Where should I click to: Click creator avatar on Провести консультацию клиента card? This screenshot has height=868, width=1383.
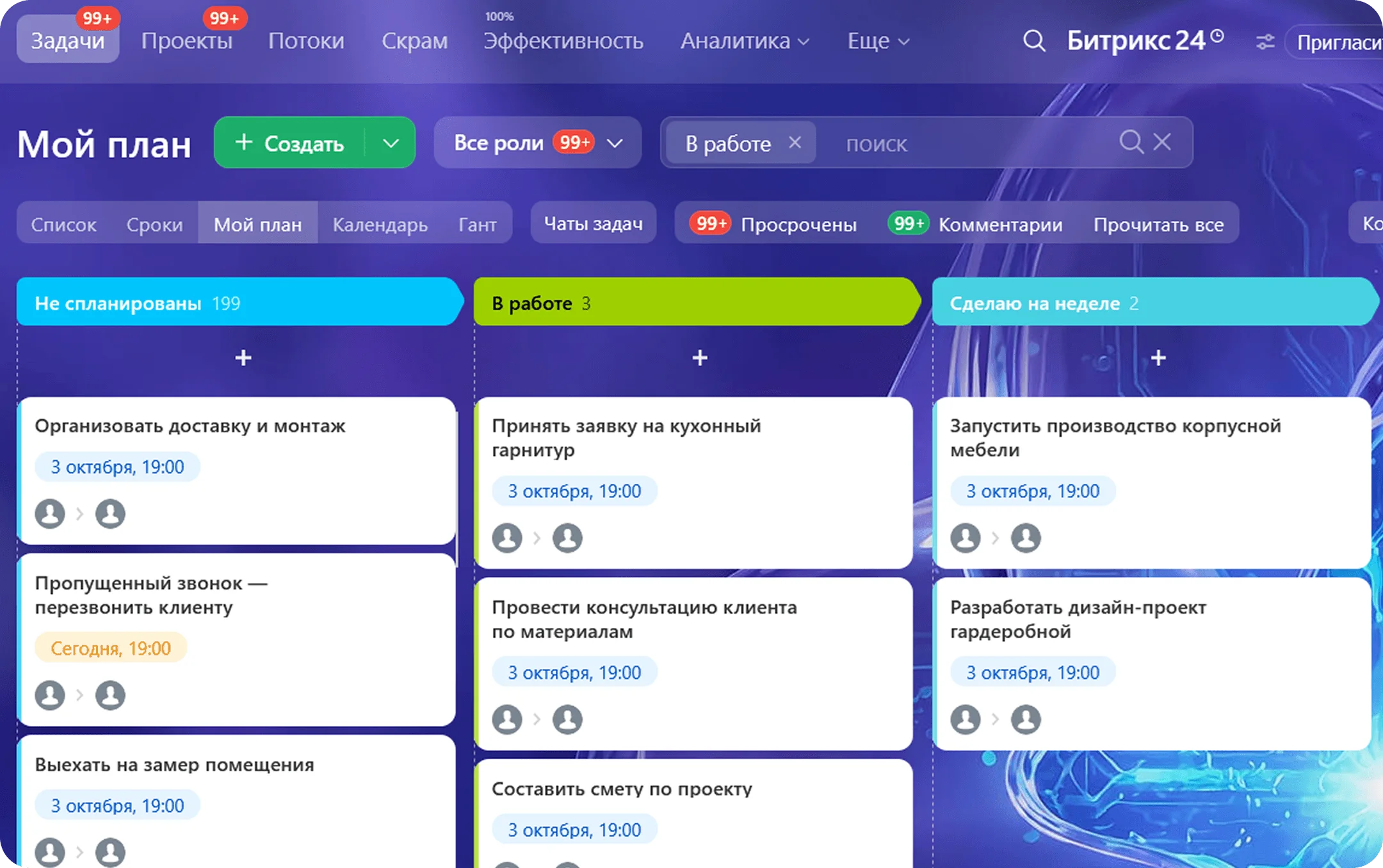[x=507, y=719]
